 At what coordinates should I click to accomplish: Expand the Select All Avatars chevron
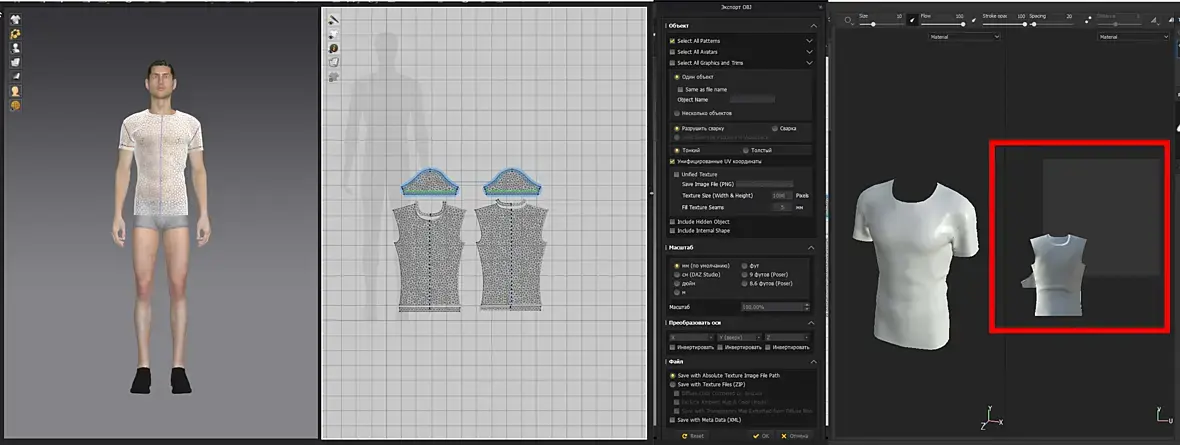(810, 52)
